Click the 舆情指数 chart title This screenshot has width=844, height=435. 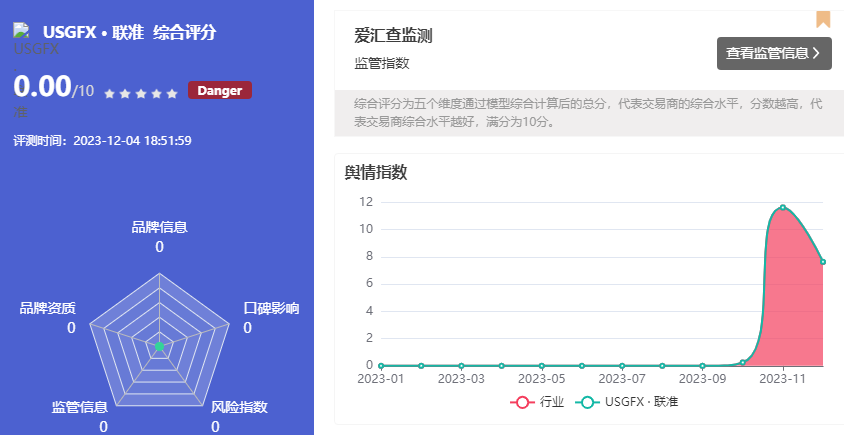(376, 172)
